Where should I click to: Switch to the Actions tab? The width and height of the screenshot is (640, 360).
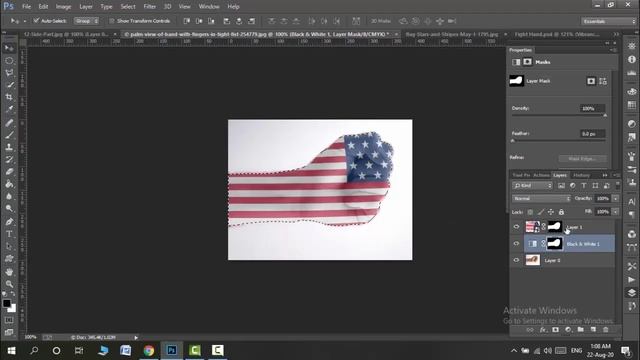click(541, 175)
